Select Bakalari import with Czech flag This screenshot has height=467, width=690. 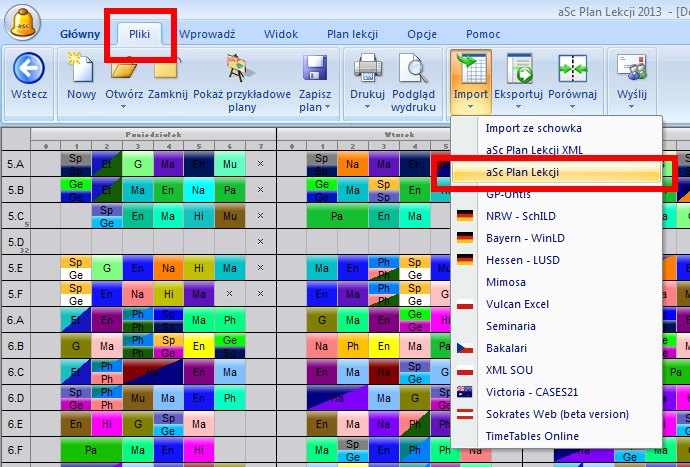point(557,348)
